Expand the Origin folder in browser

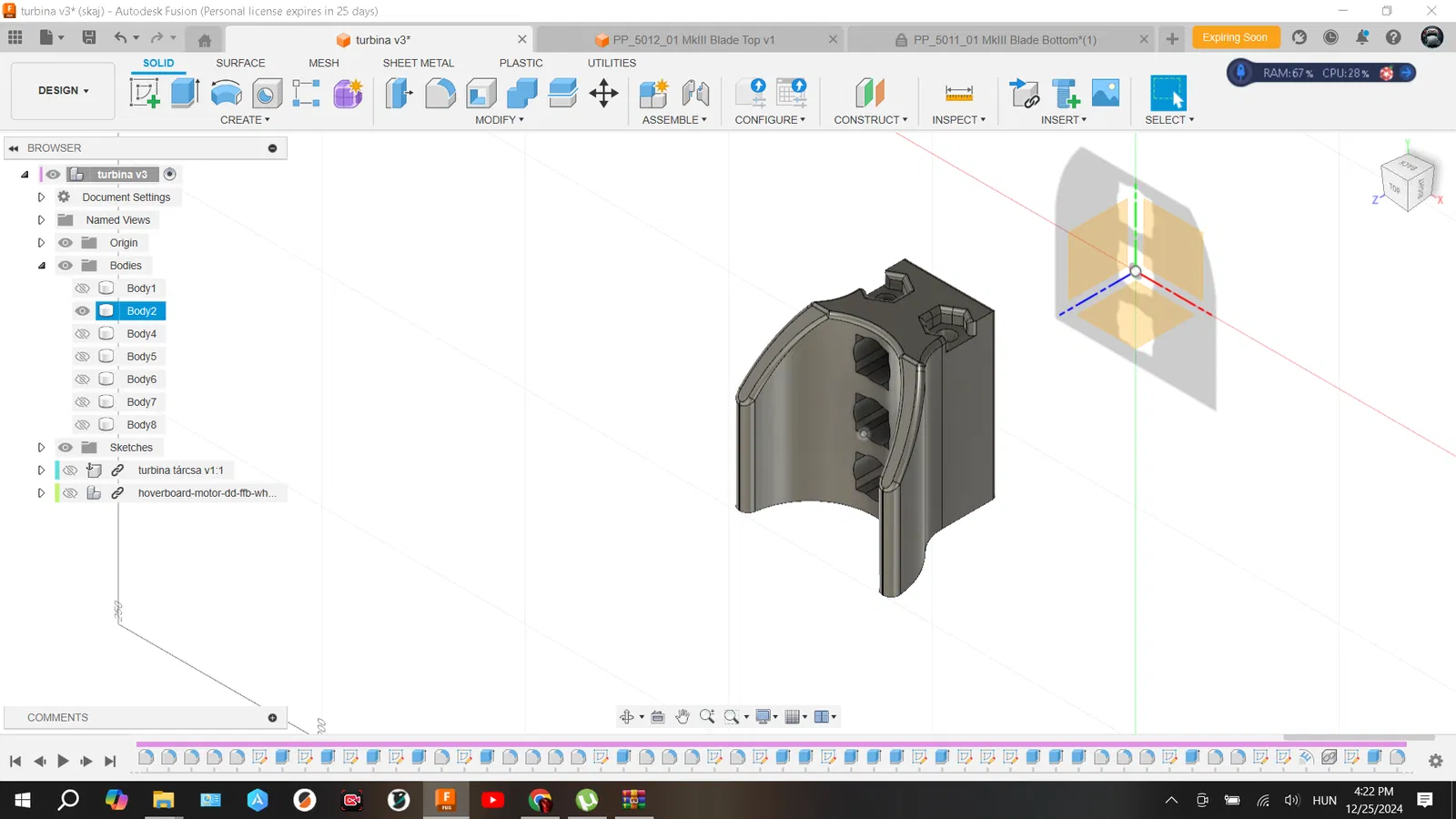(41, 243)
